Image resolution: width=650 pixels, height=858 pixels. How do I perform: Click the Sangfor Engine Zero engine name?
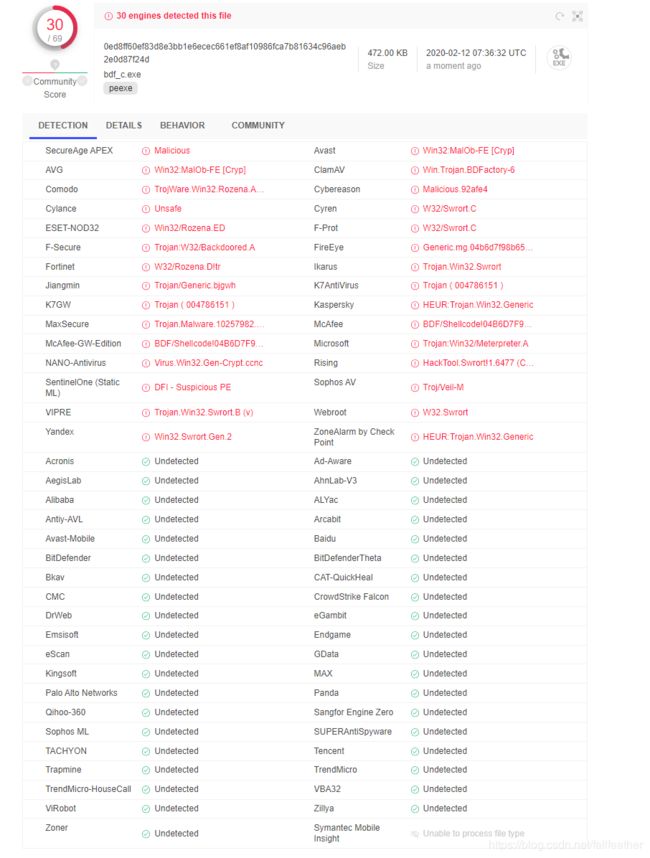(x=353, y=712)
